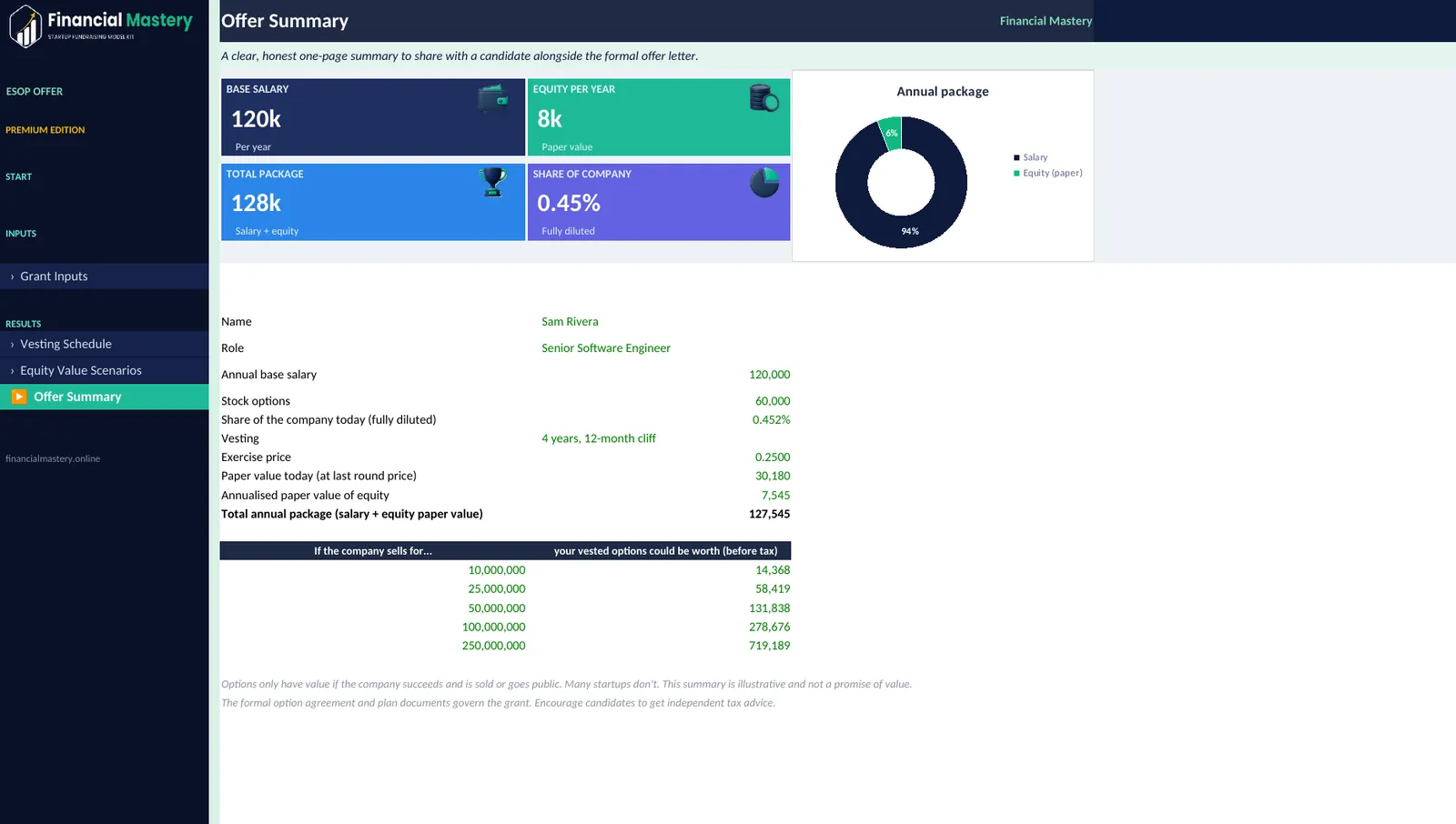1456x824 pixels.
Task: Expand the Equity Value Scenarios chevron
Action: (x=12, y=371)
